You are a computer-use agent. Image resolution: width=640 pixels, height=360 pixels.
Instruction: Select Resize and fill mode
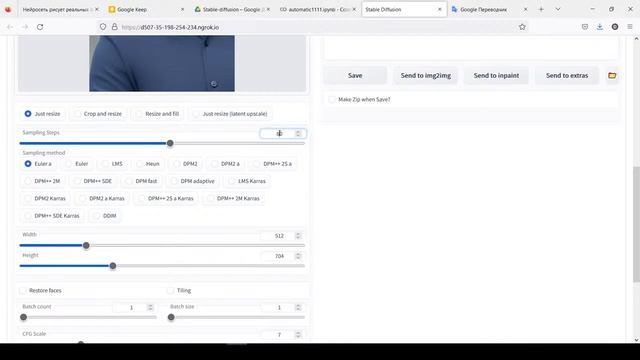point(158,114)
